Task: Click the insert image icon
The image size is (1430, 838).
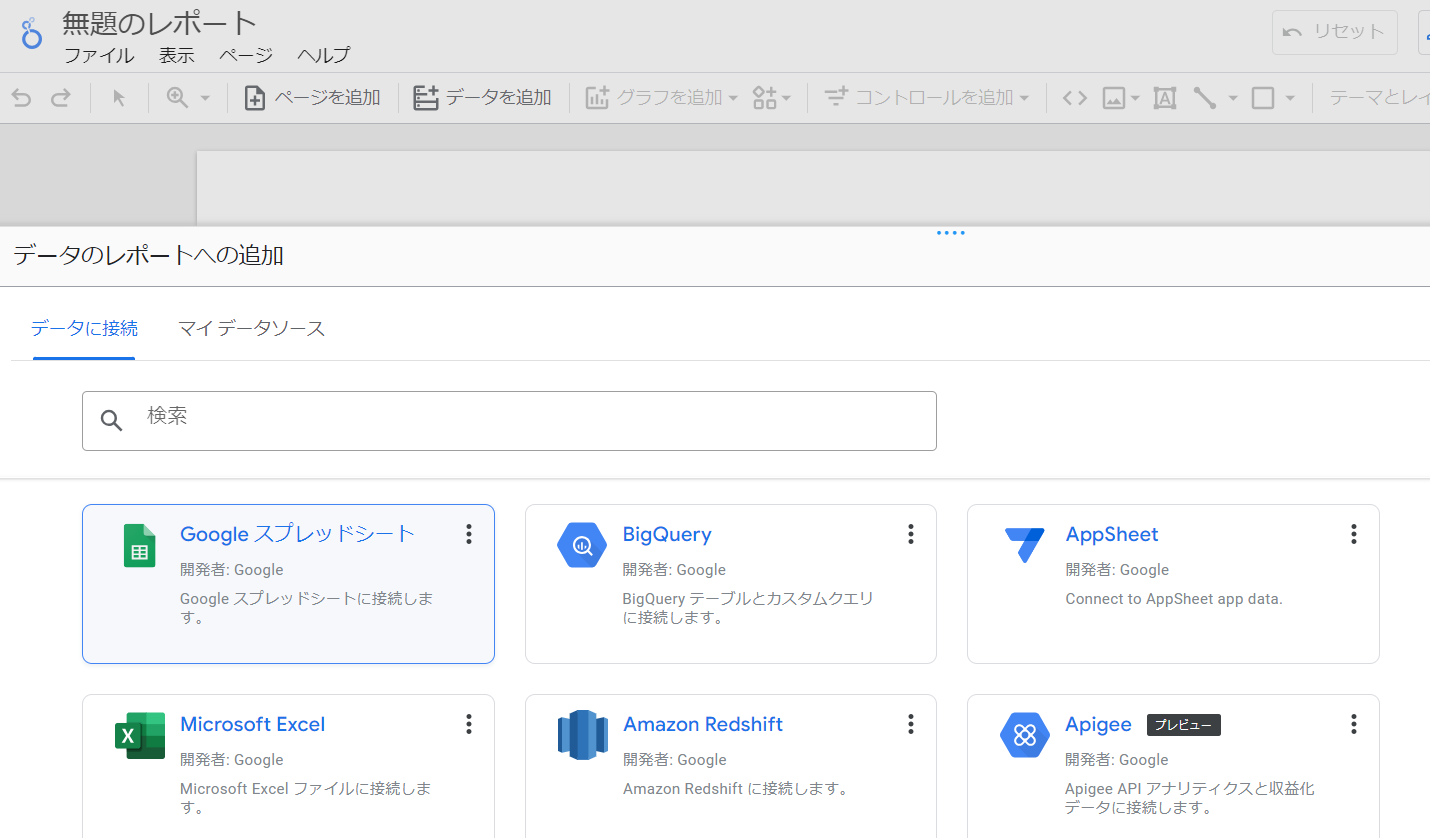Action: [x=1114, y=98]
